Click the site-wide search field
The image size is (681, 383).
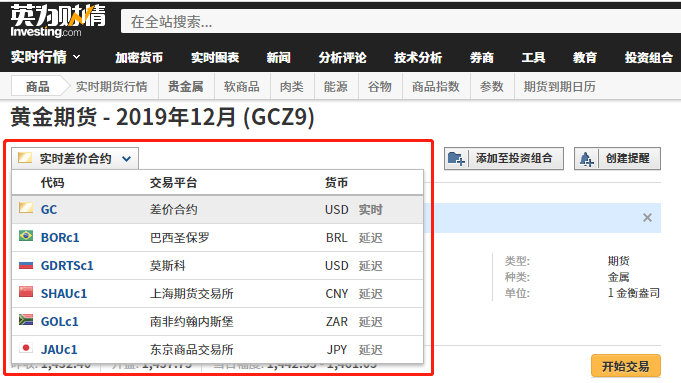pos(401,22)
